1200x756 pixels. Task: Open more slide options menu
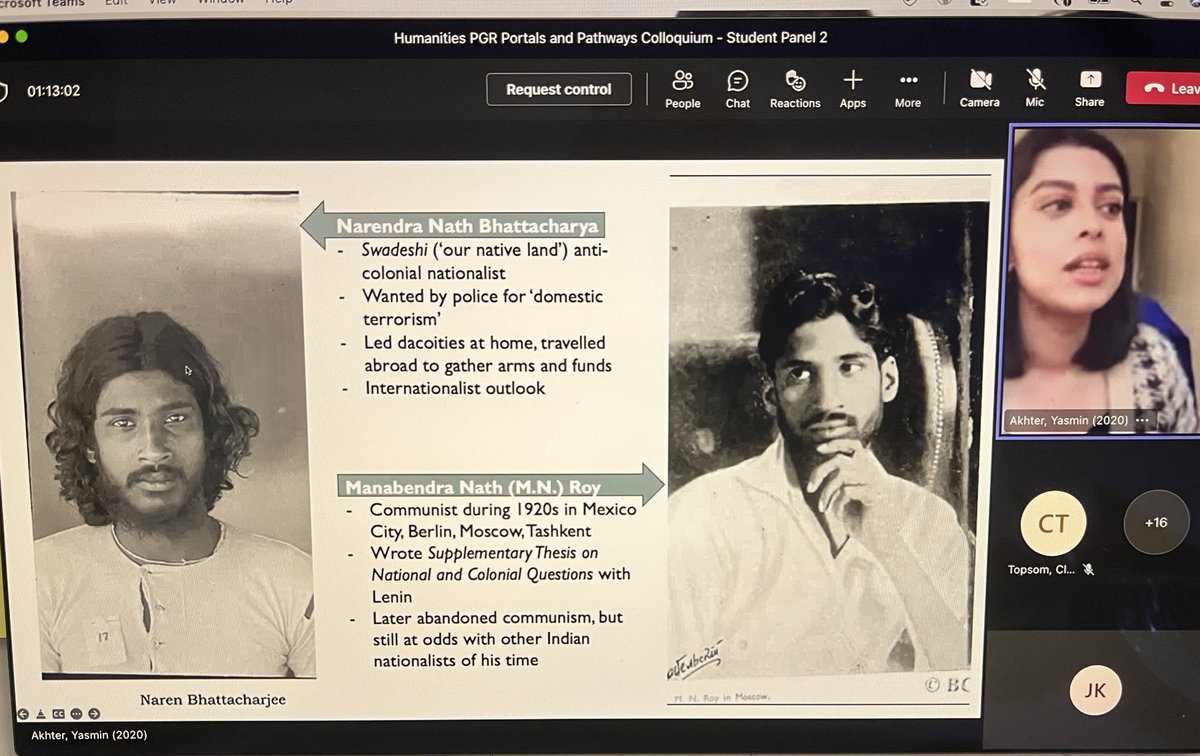(76, 714)
